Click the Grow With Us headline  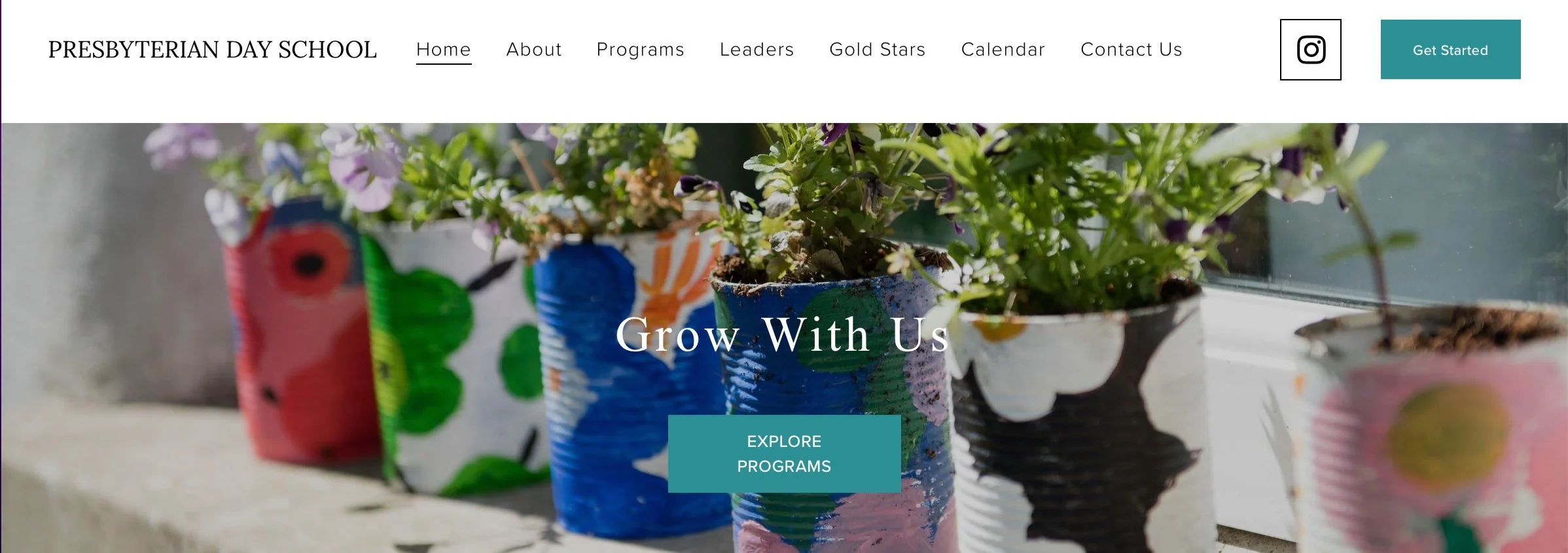pyautogui.click(x=782, y=334)
